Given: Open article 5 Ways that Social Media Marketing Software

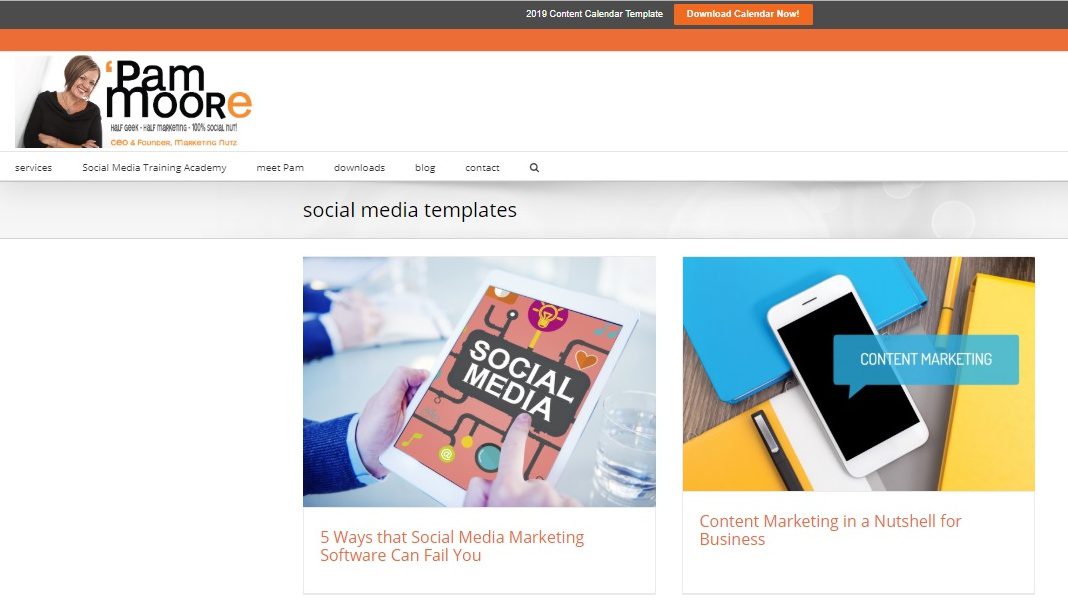Looking at the screenshot, I should coord(452,546).
